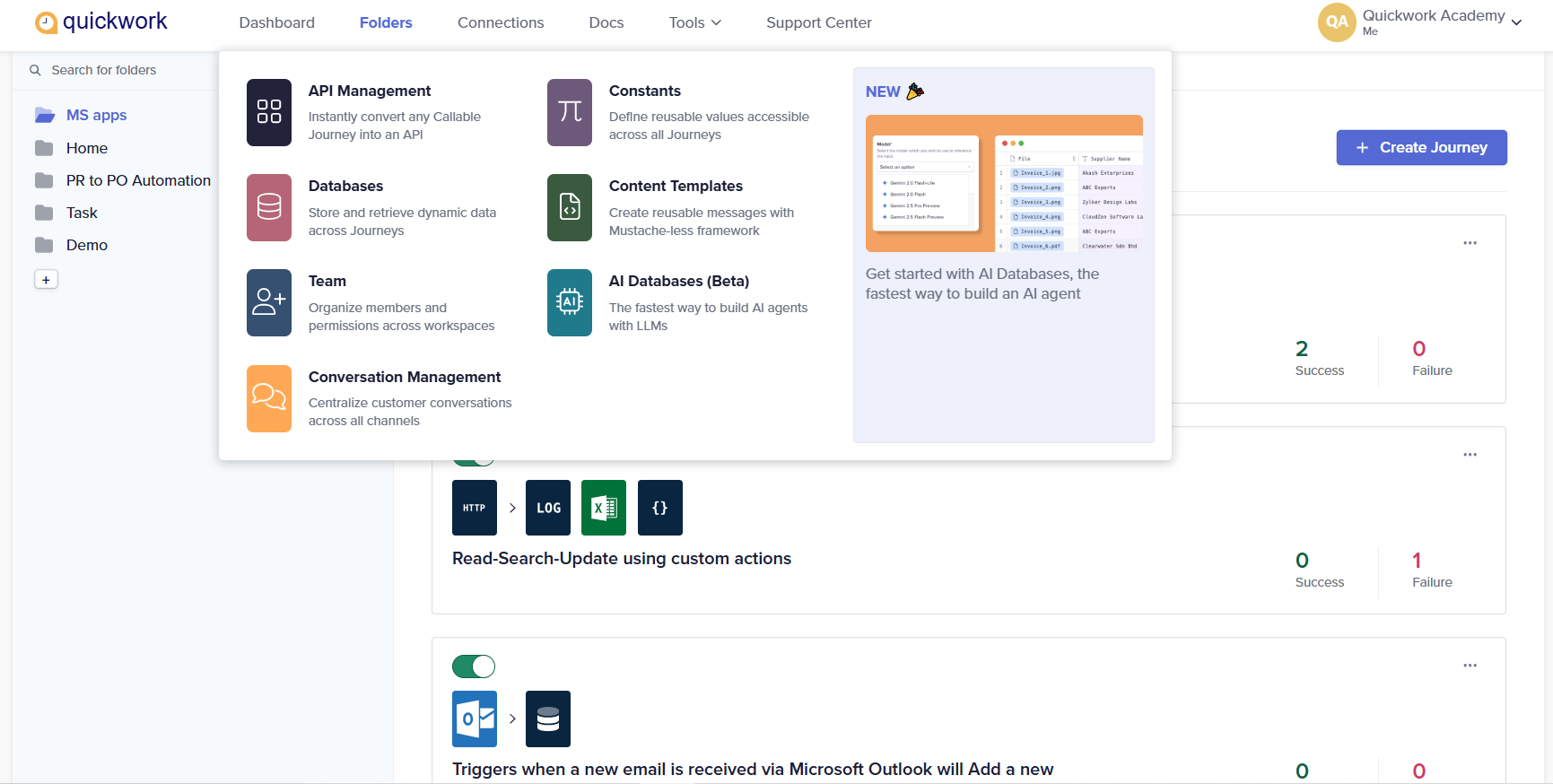Open the Team menu entry title

[x=327, y=281]
